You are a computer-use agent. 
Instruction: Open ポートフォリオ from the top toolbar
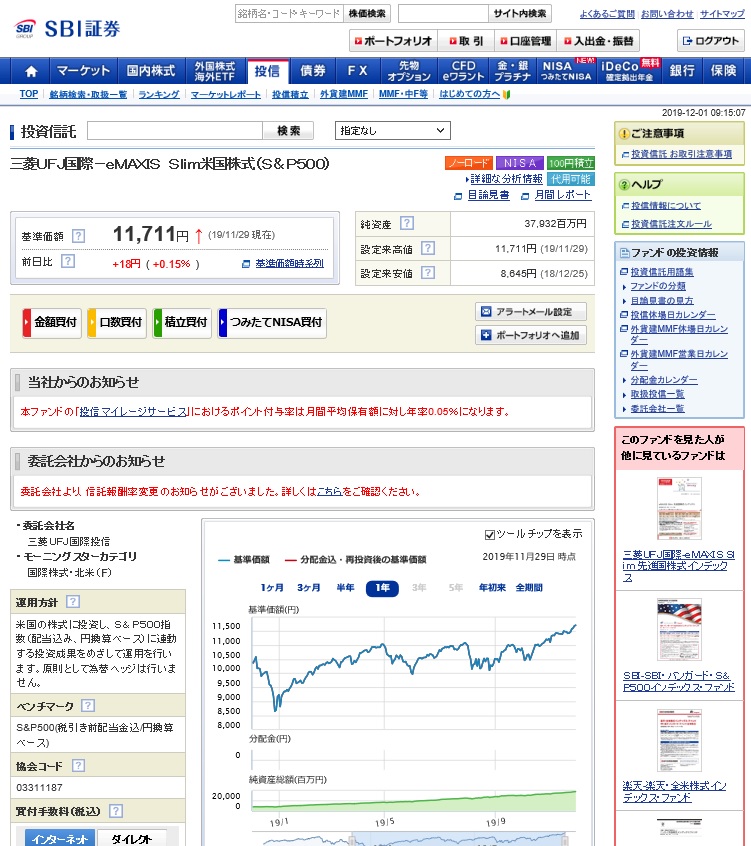pos(393,41)
